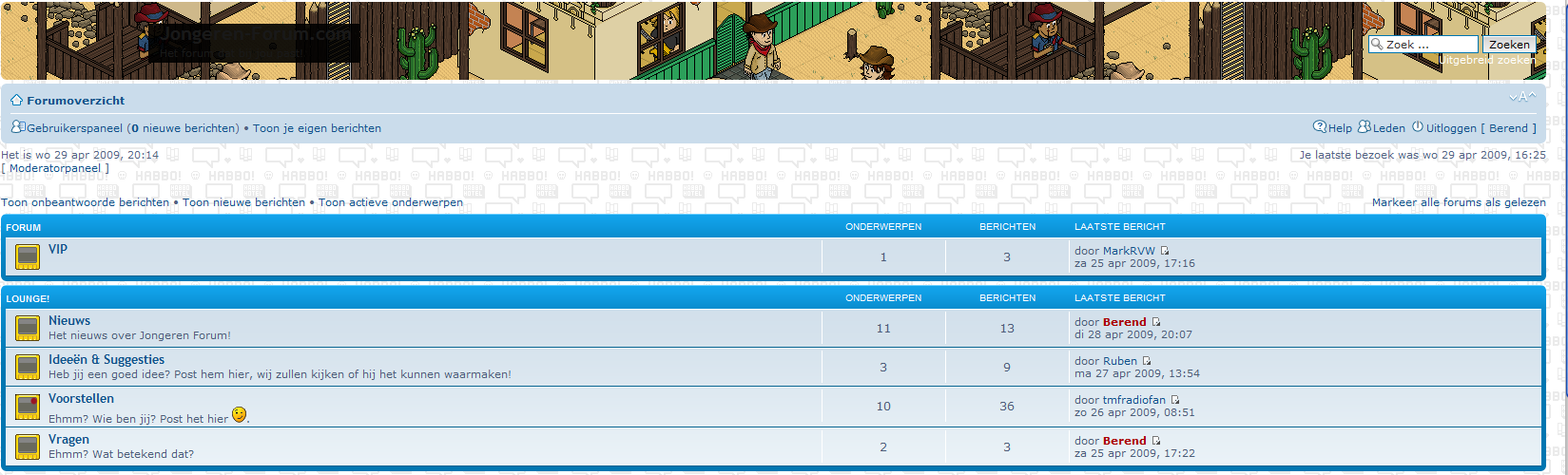Click text 'Ehmm? Wat betekend dat?'
1568x475 pixels.
point(121,454)
